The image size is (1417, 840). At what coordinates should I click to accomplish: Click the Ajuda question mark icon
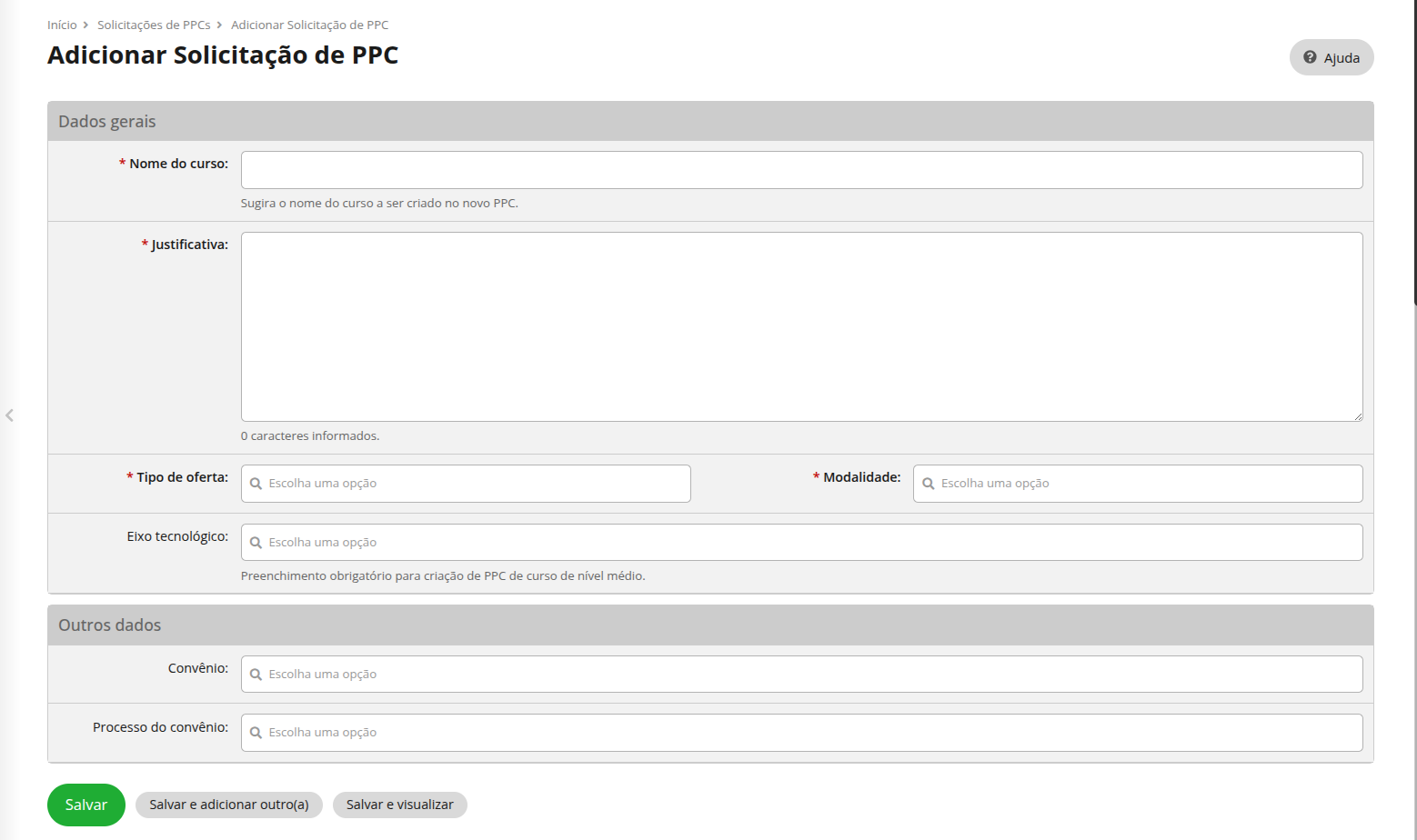[1310, 57]
